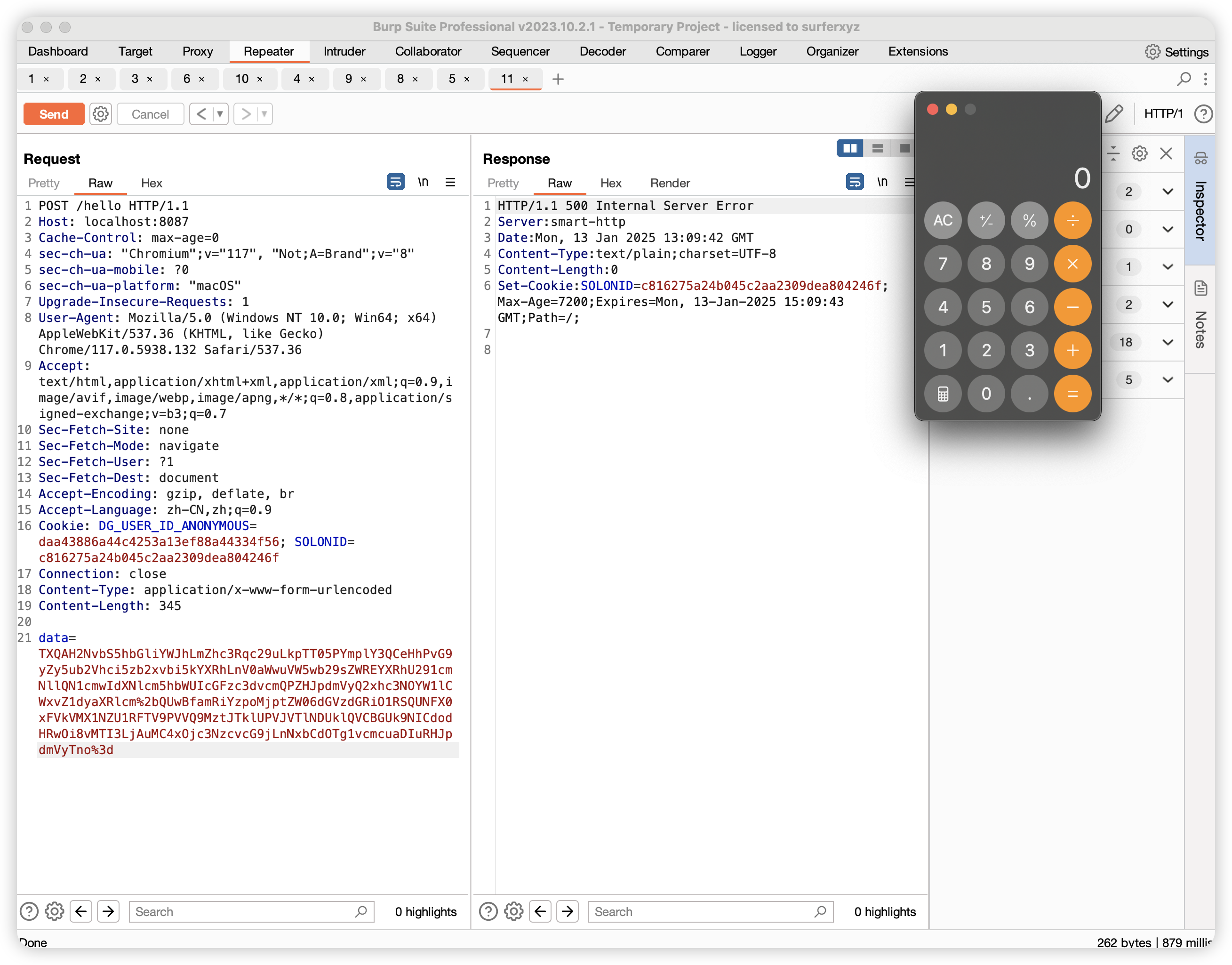Select tabbed combined layout view
This screenshot has height=965, width=1232.
[x=904, y=148]
